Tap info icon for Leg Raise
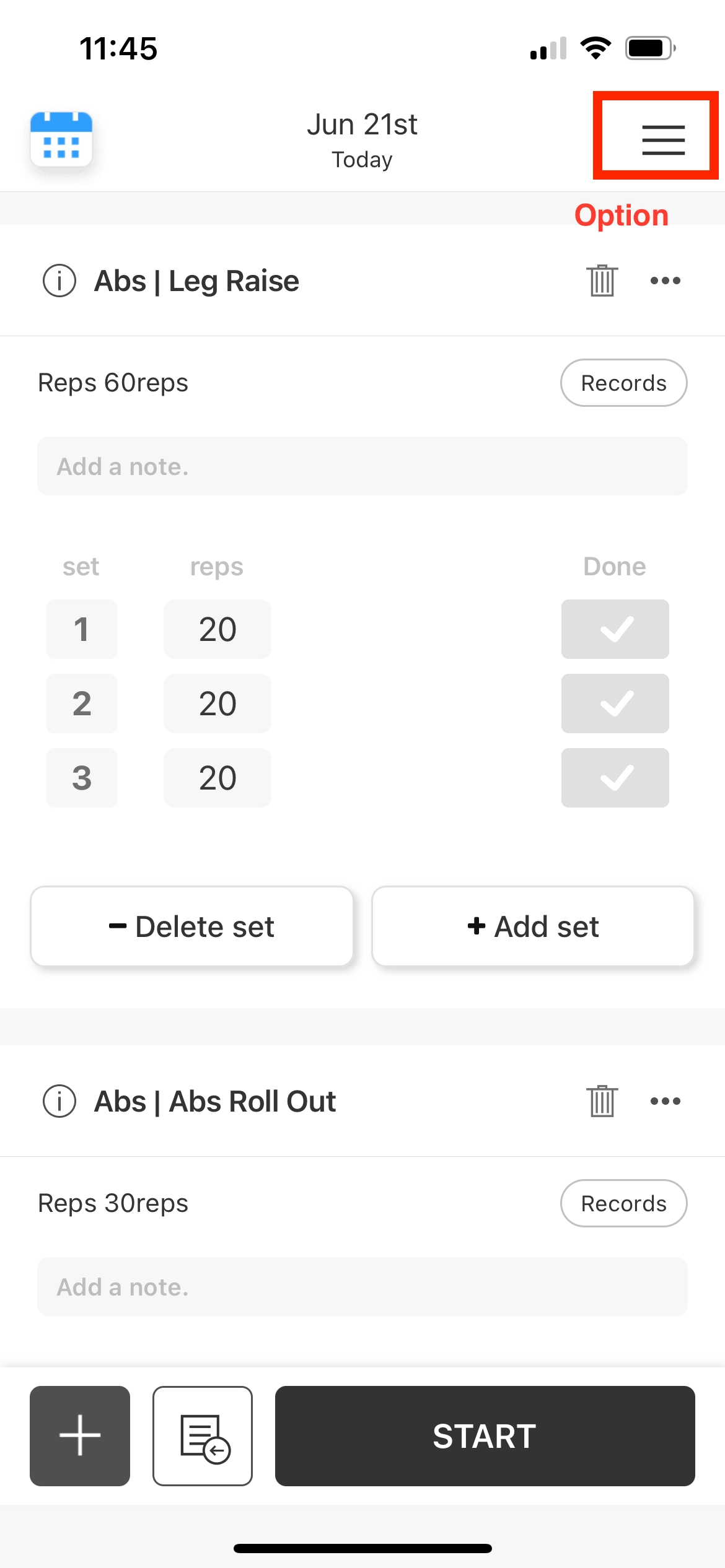Image resolution: width=725 pixels, height=1568 pixels. tap(59, 281)
